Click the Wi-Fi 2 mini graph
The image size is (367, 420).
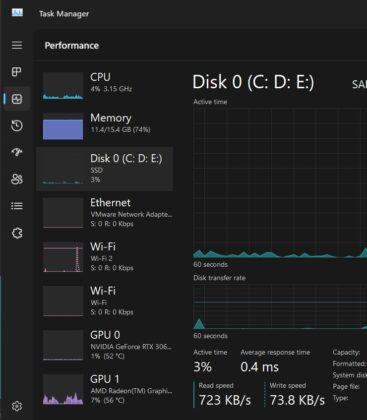point(63,257)
